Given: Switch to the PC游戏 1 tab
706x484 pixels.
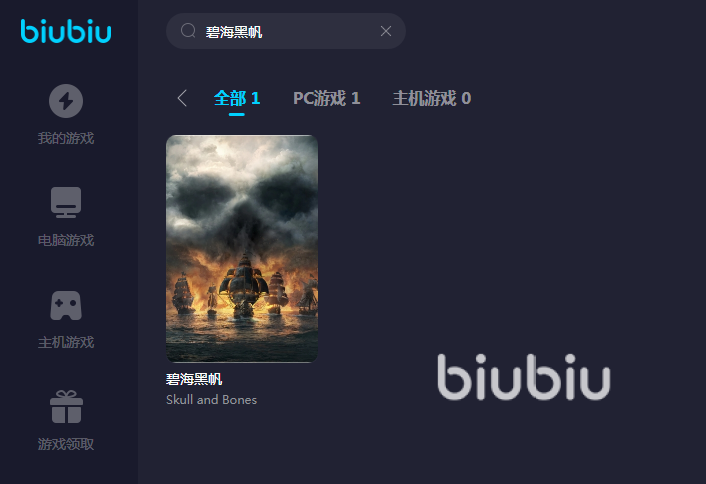Looking at the screenshot, I should 326,98.
